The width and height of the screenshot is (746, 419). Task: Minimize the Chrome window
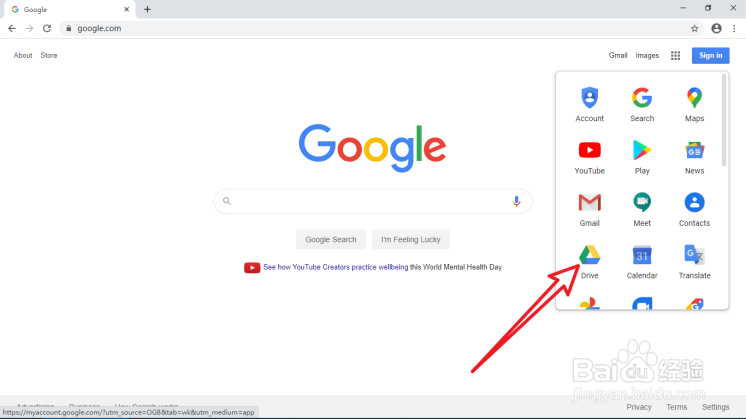[x=683, y=8]
